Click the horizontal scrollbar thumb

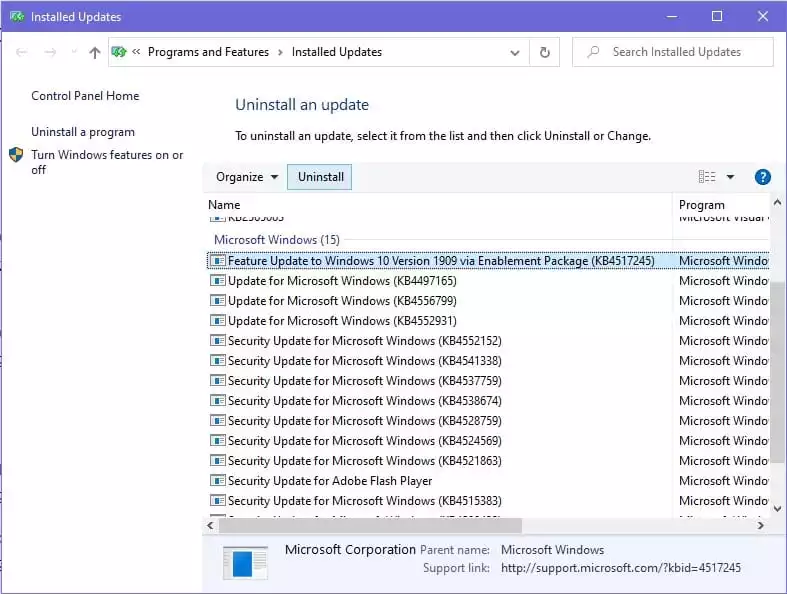[x=370, y=526]
